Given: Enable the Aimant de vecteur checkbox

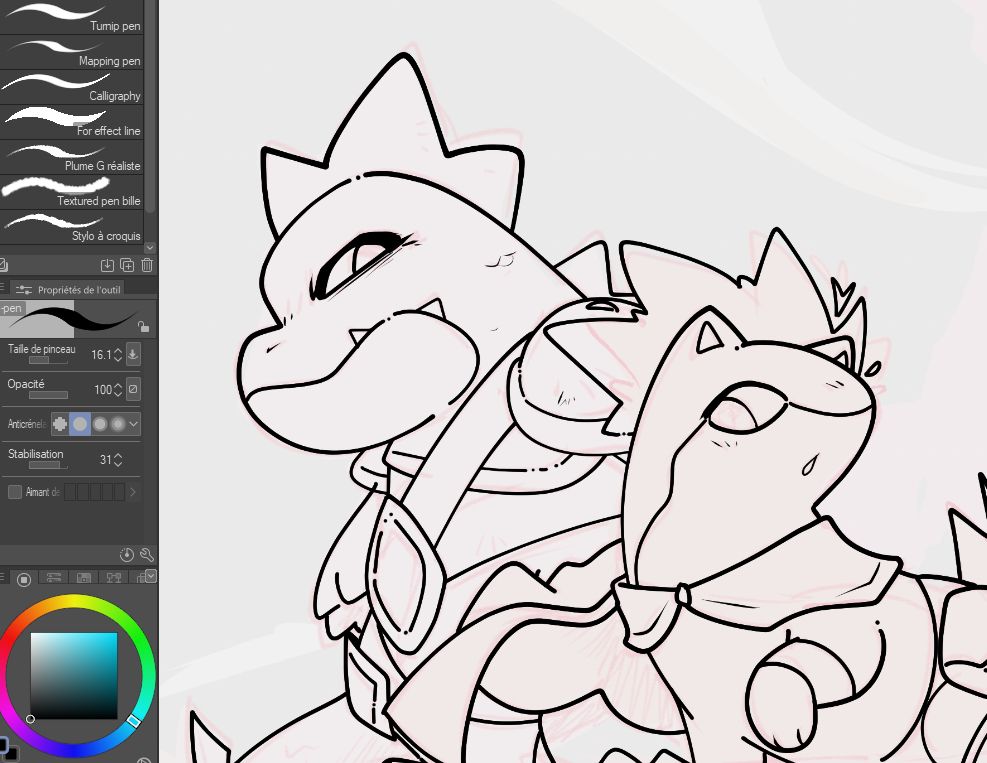Looking at the screenshot, I should [14, 492].
